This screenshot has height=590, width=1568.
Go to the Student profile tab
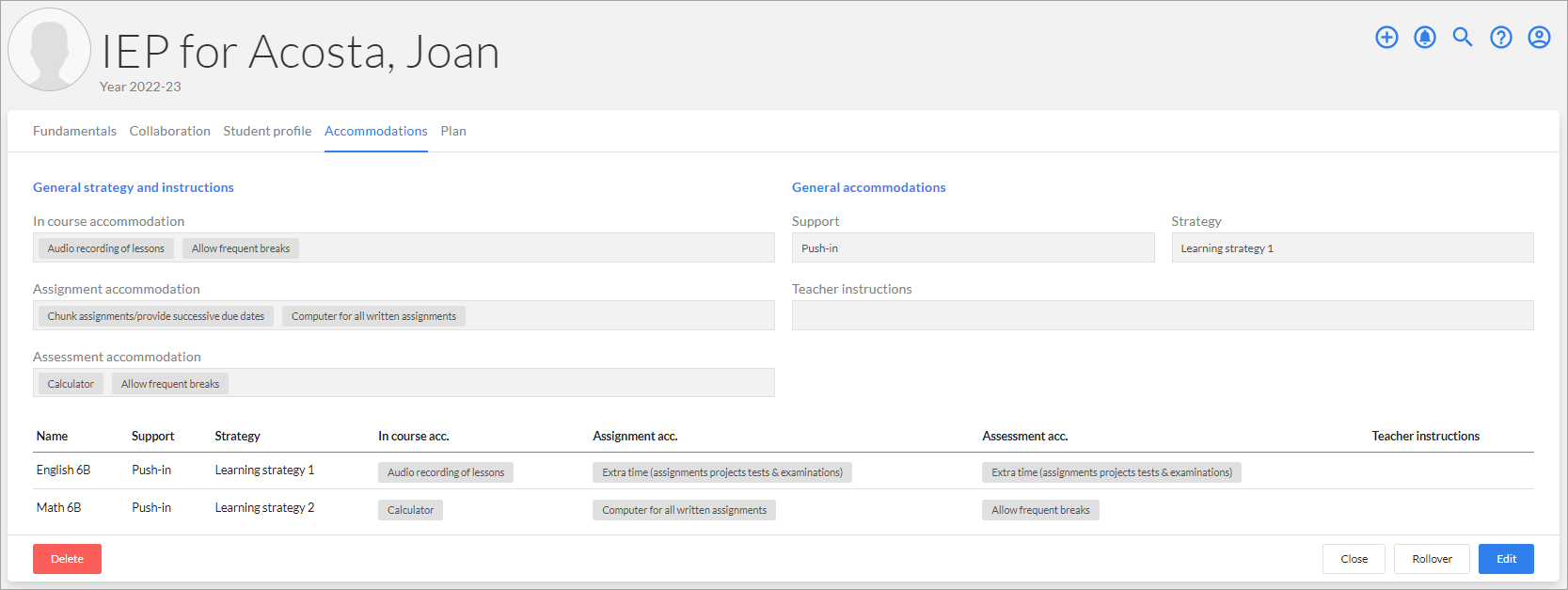click(x=267, y=131)
